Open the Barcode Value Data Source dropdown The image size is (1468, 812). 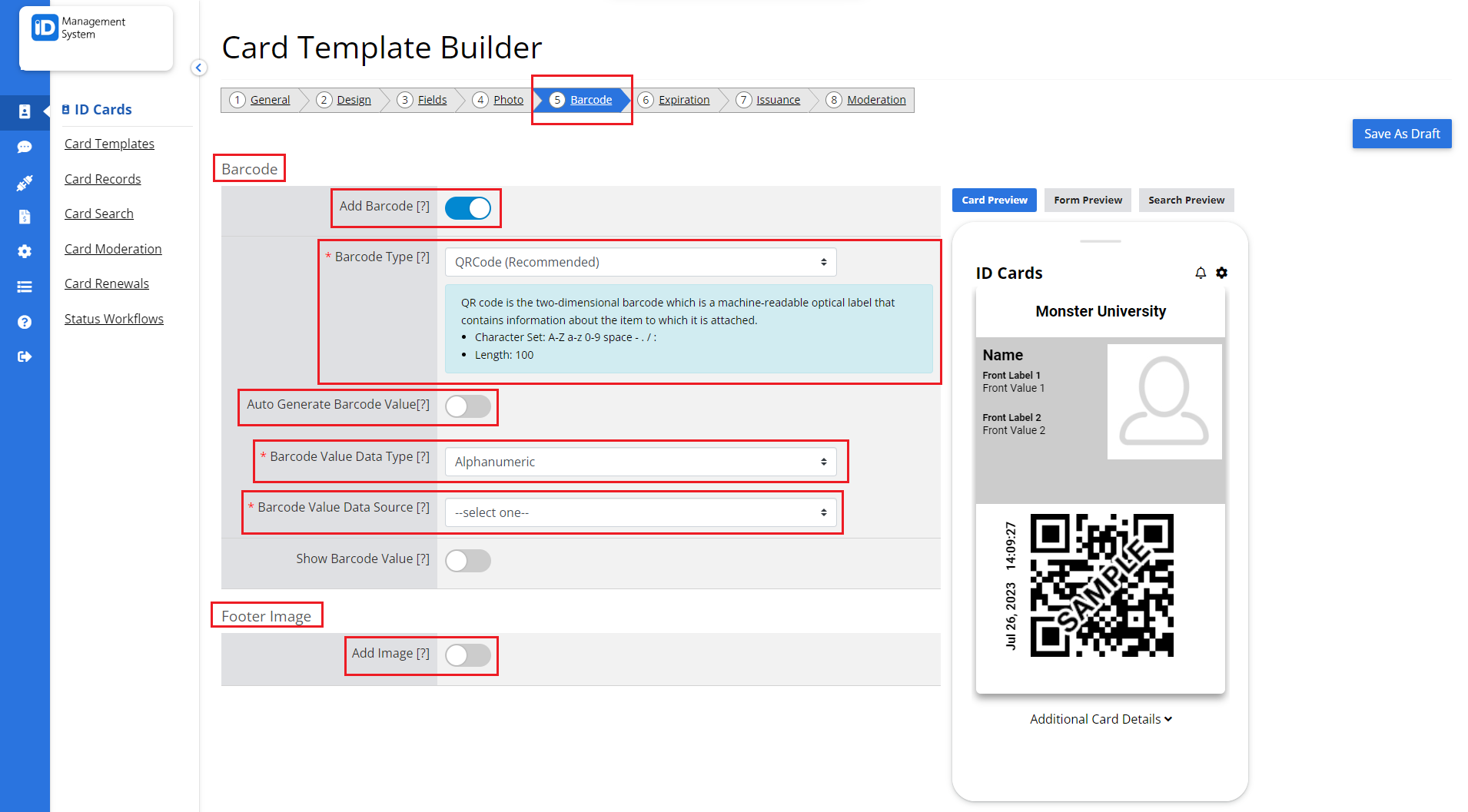coord(640,512)
